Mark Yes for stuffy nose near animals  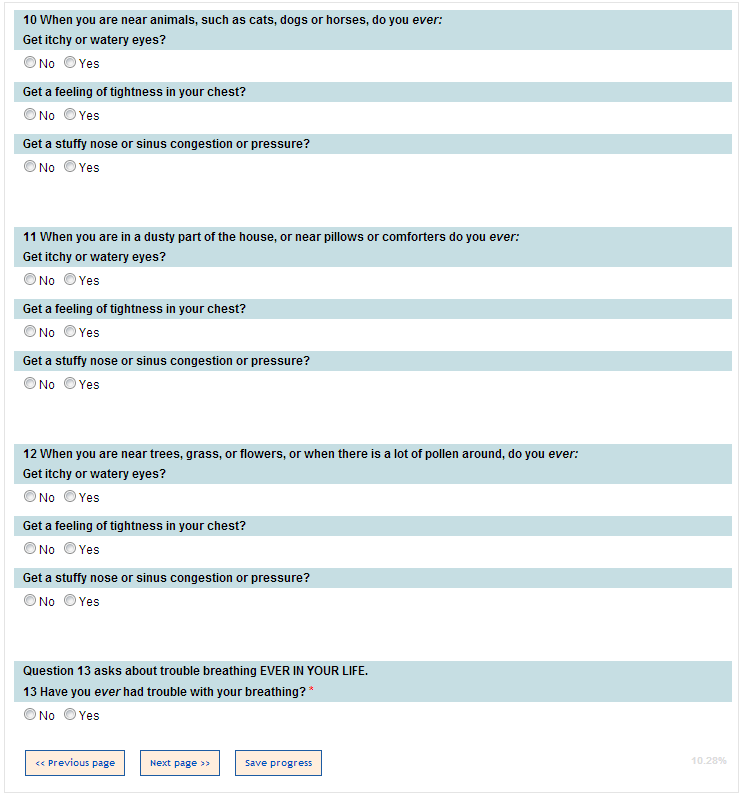(x=70, y=167)
